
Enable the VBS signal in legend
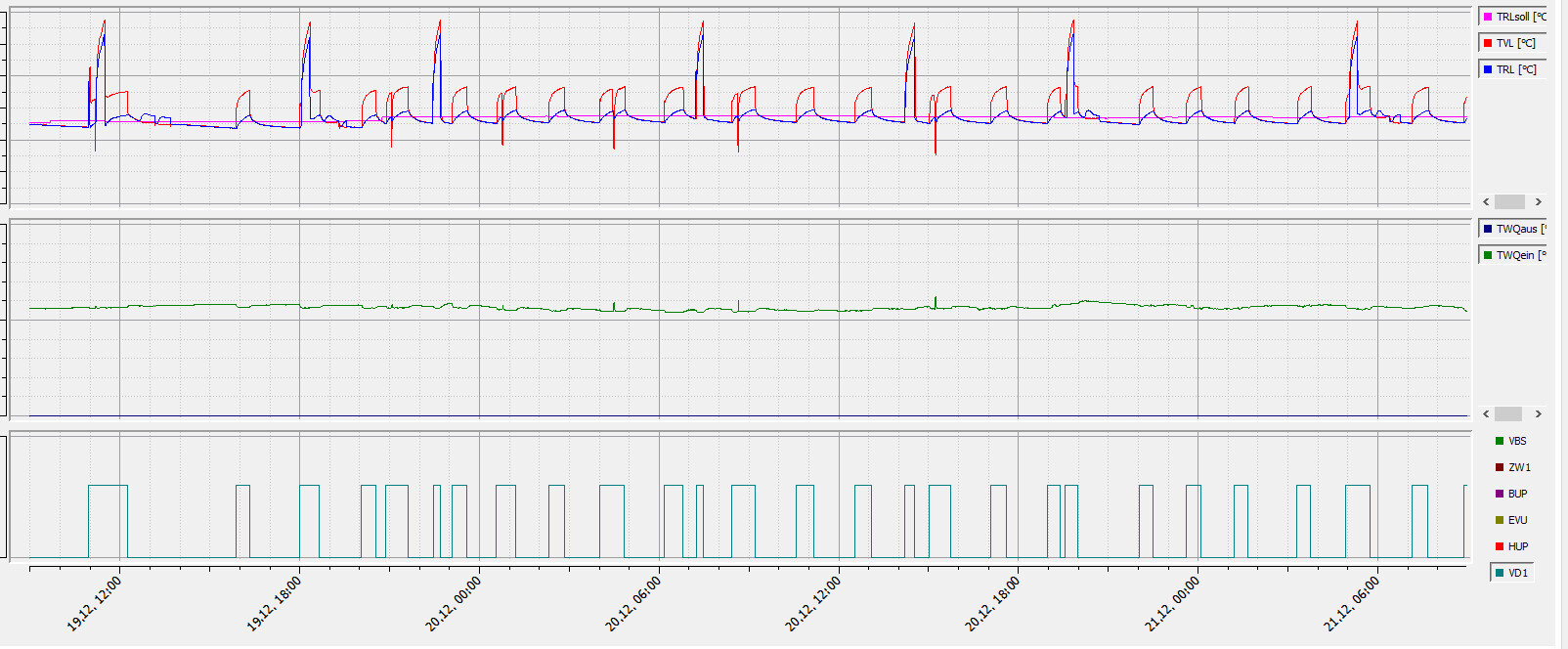click(x=1512, y=441)
